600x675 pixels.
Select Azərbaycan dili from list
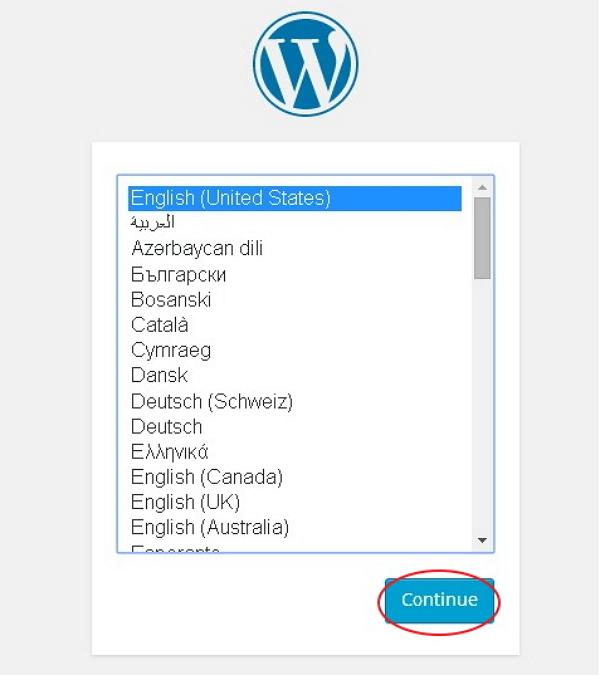197,248
